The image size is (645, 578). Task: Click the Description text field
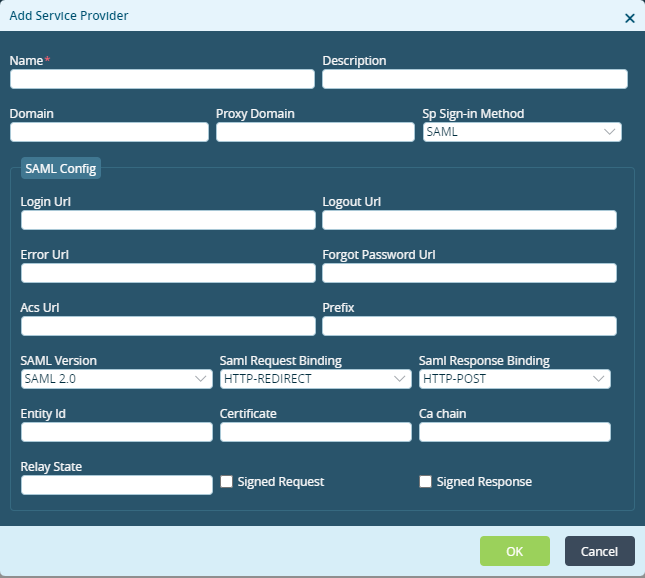(474, 79)
